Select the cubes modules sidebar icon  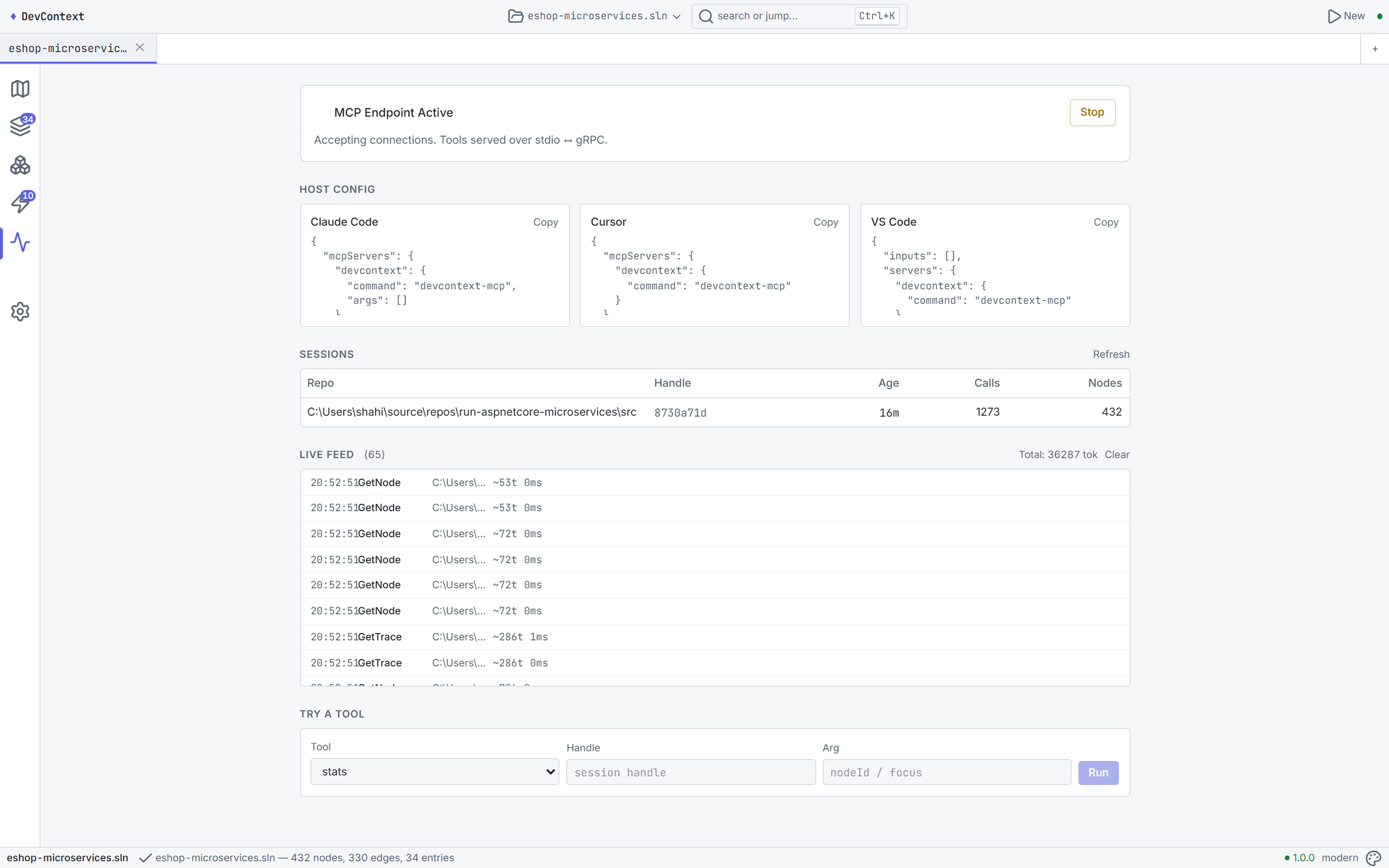tap(20, 165)
